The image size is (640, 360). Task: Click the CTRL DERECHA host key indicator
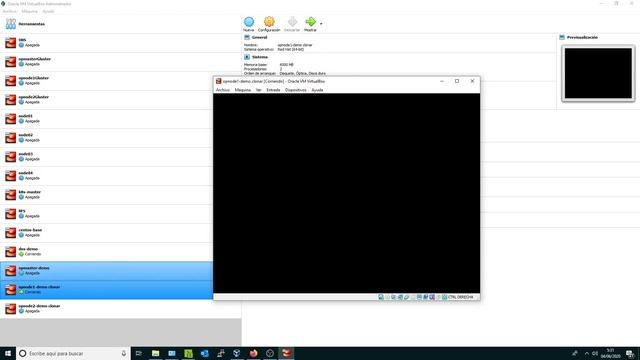460,297
